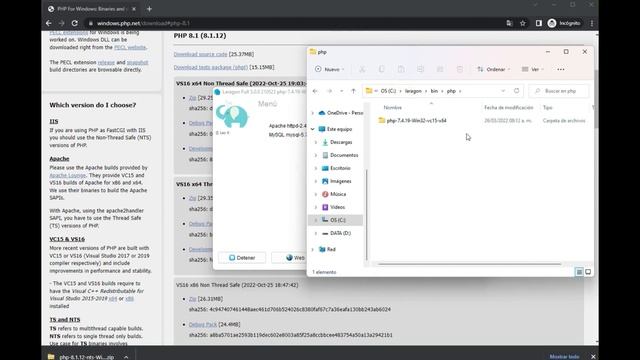Click Detener button in Laragon window
This screenshot has height=360, width=640.
click(242, 258)
